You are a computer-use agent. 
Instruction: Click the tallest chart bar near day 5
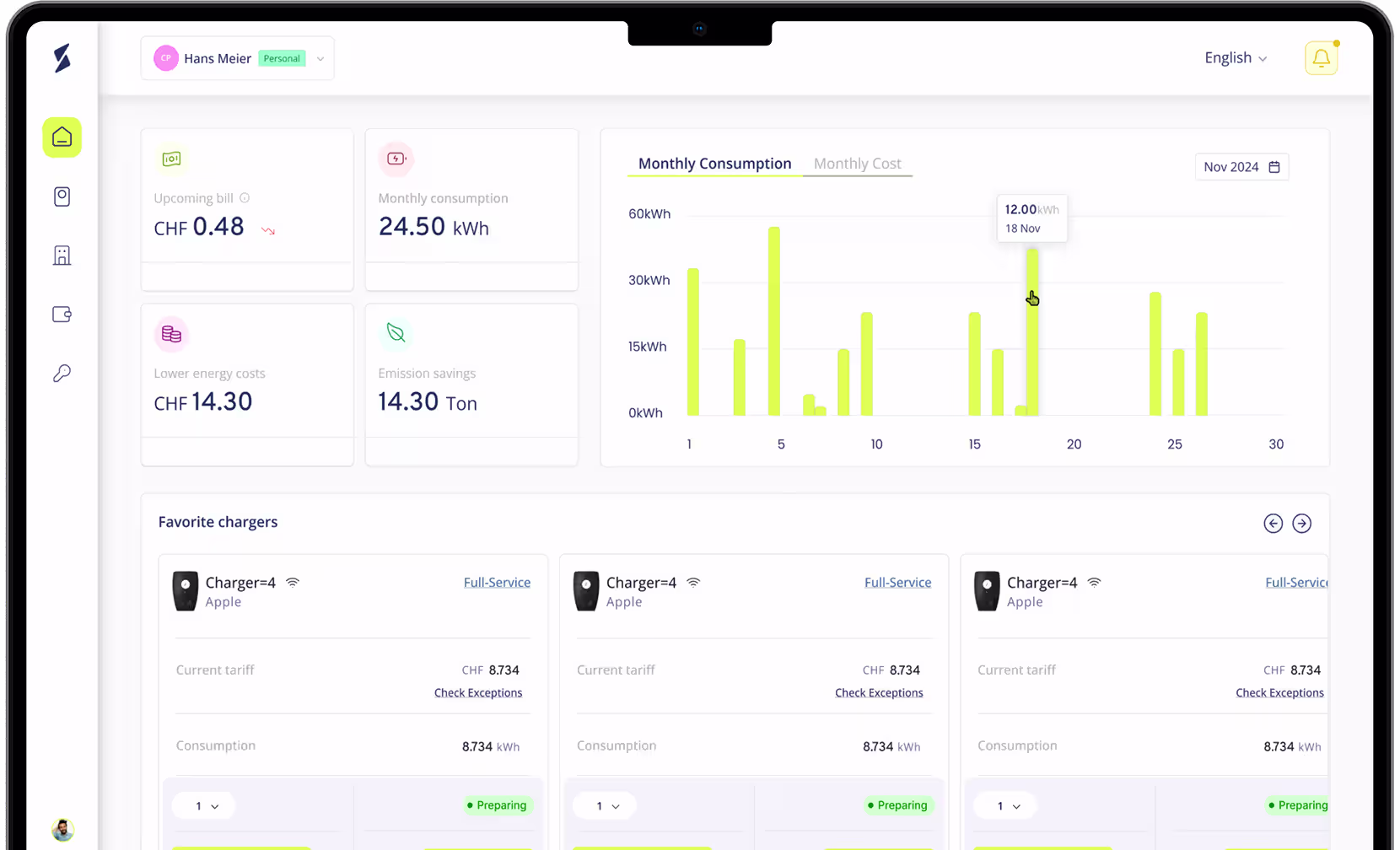click(x=774, y=321)
